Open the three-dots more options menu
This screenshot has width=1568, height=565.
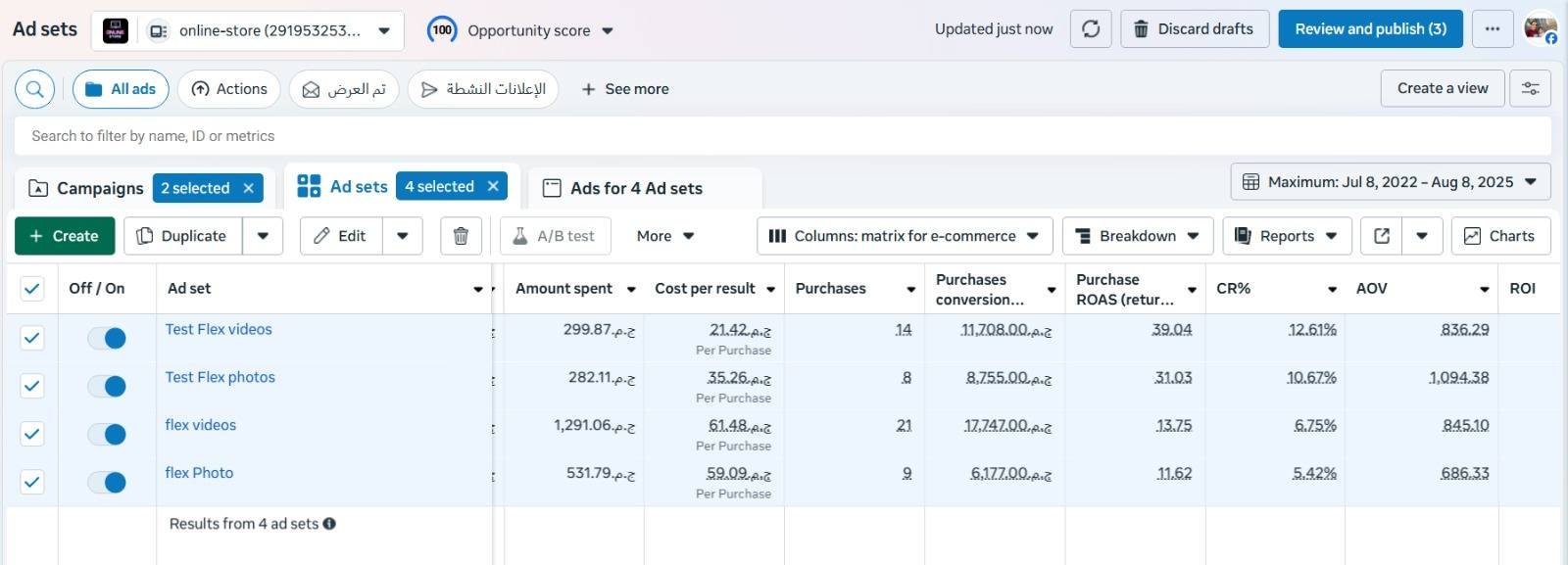pos(1492,29)
